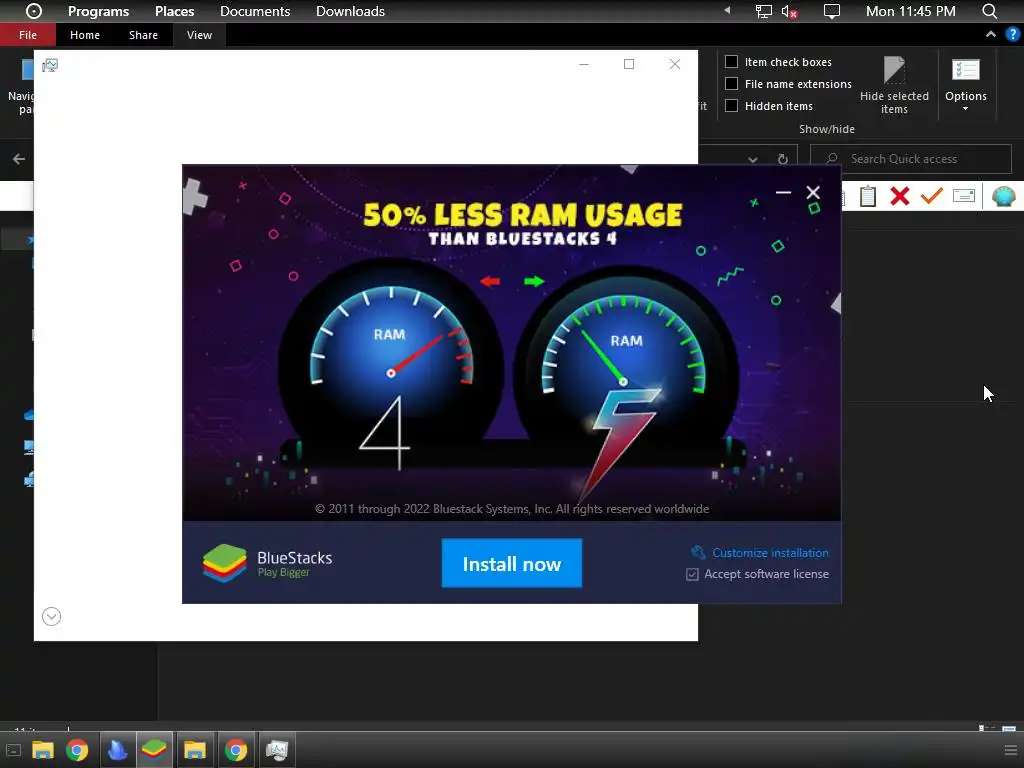Open Programs menu in top panel
The image size is (1024, 768).
pyautogui.click(x=99, y=11)
